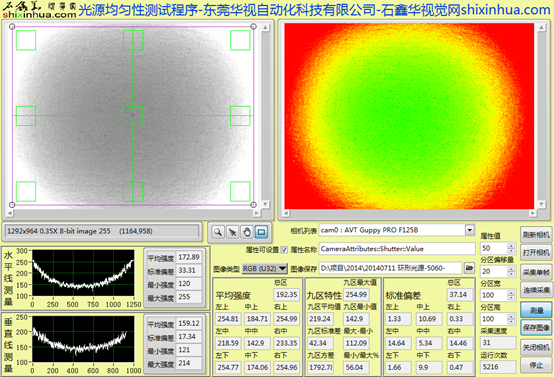Screen dimensions: 554x377
Task: Select the arrow pointer tool
Action: pos(232,232)
